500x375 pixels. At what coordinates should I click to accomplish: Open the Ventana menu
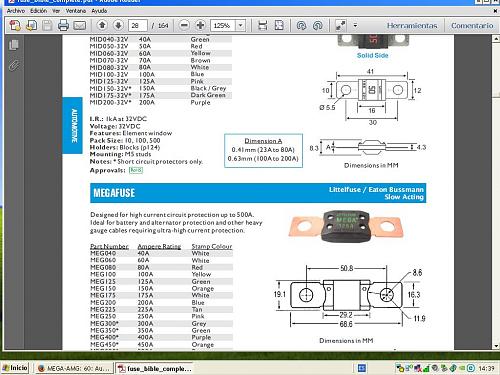pyautogui.click(x=76, y=11)
